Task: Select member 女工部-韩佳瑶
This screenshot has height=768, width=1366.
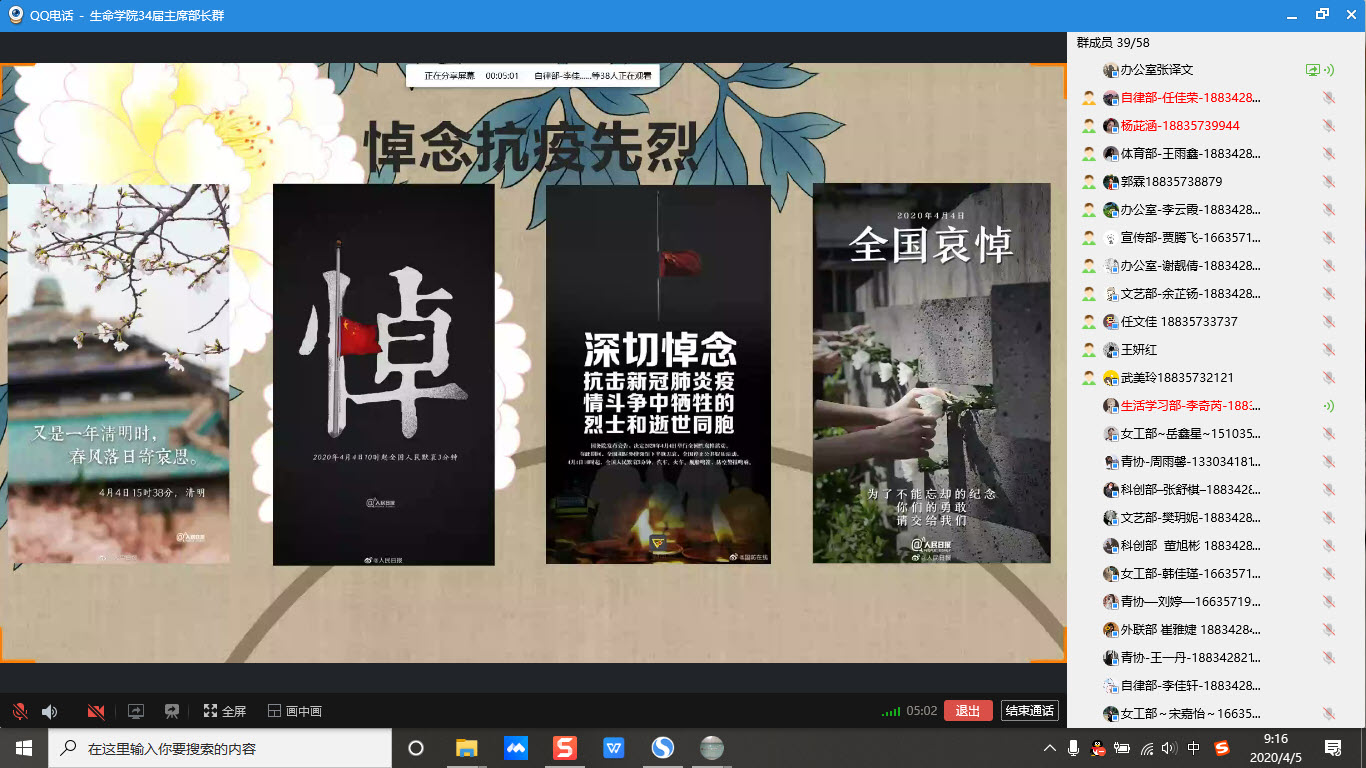Action: coord(1190,574)
